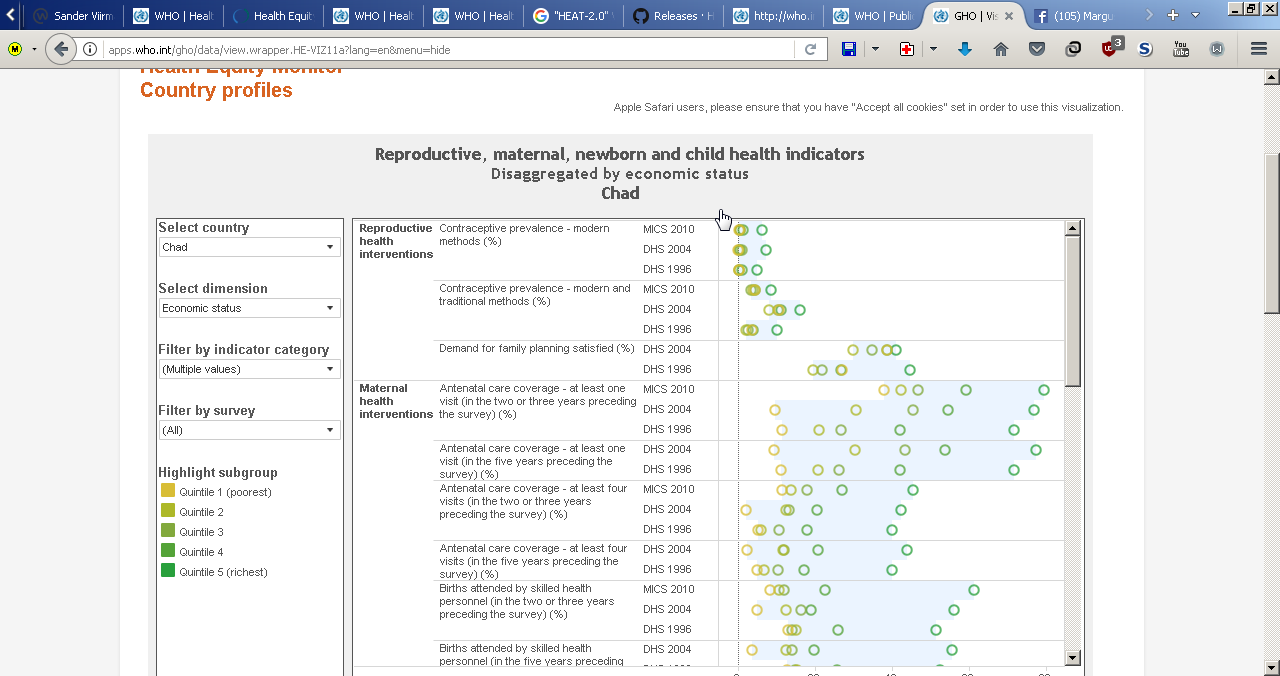
Task: Open Filter by indicator category dropdown
Action: [x=249, y=369]
